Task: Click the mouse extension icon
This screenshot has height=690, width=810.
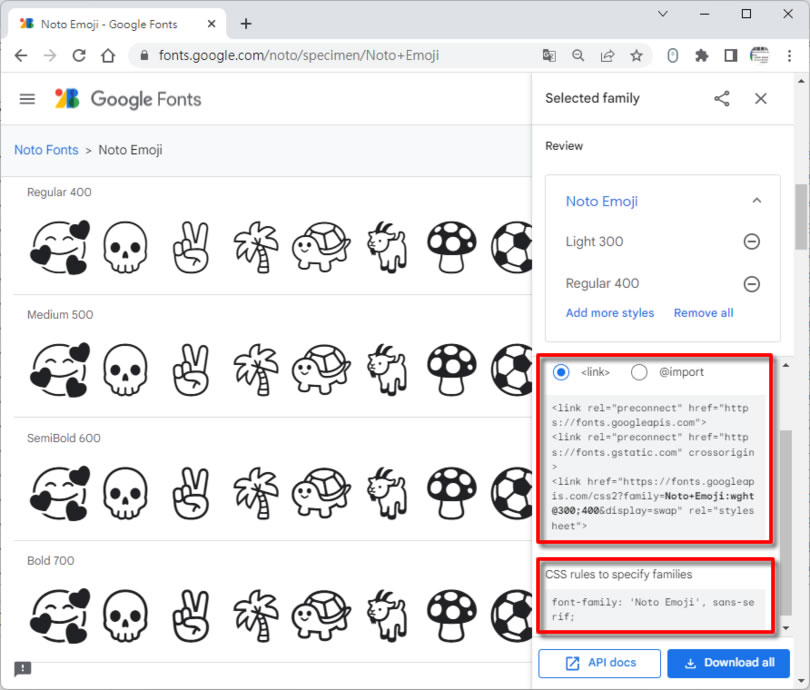Action: [672, 55]
